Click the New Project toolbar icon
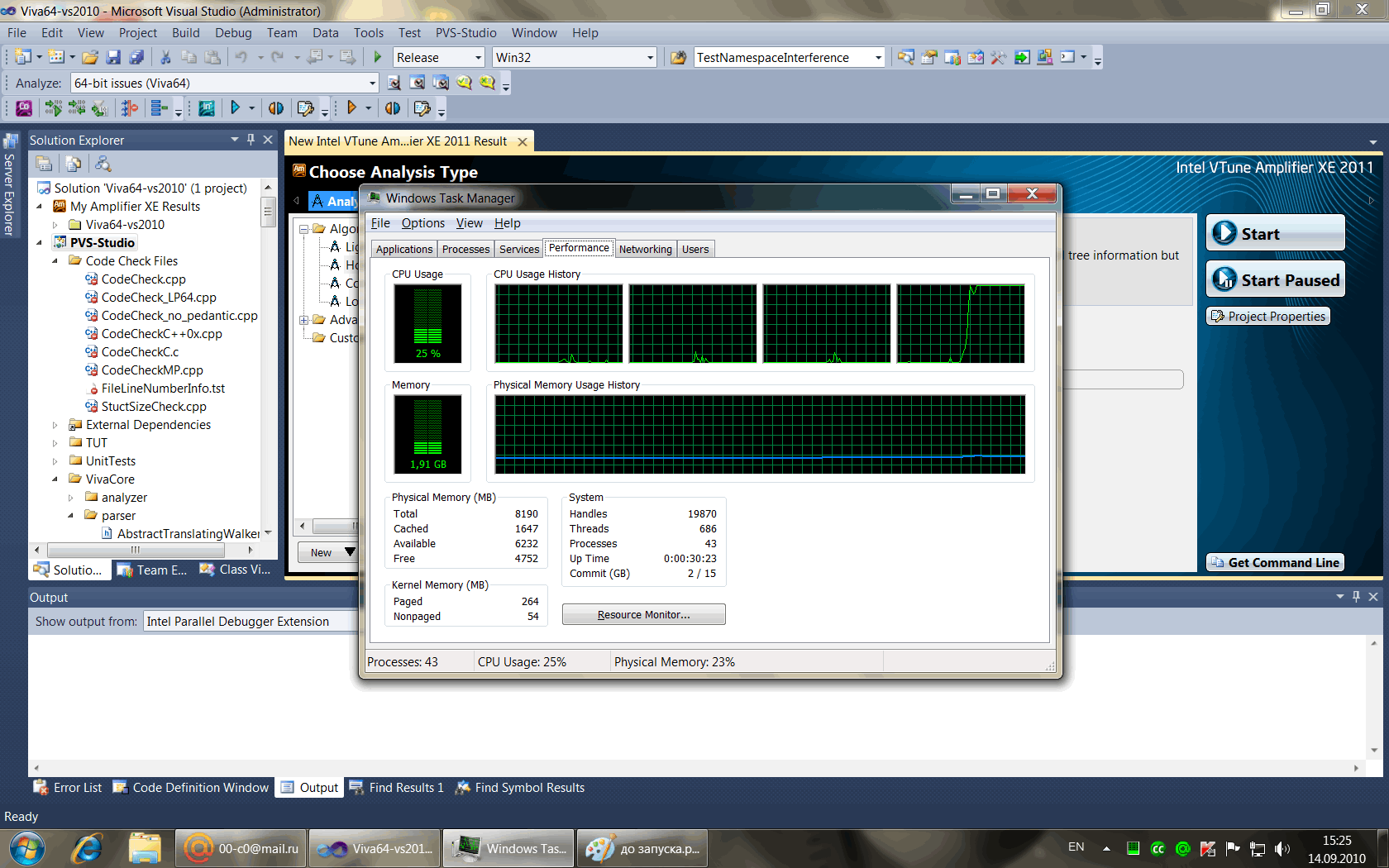Viewport: 1389px width, 868px height. click(22, 57)
